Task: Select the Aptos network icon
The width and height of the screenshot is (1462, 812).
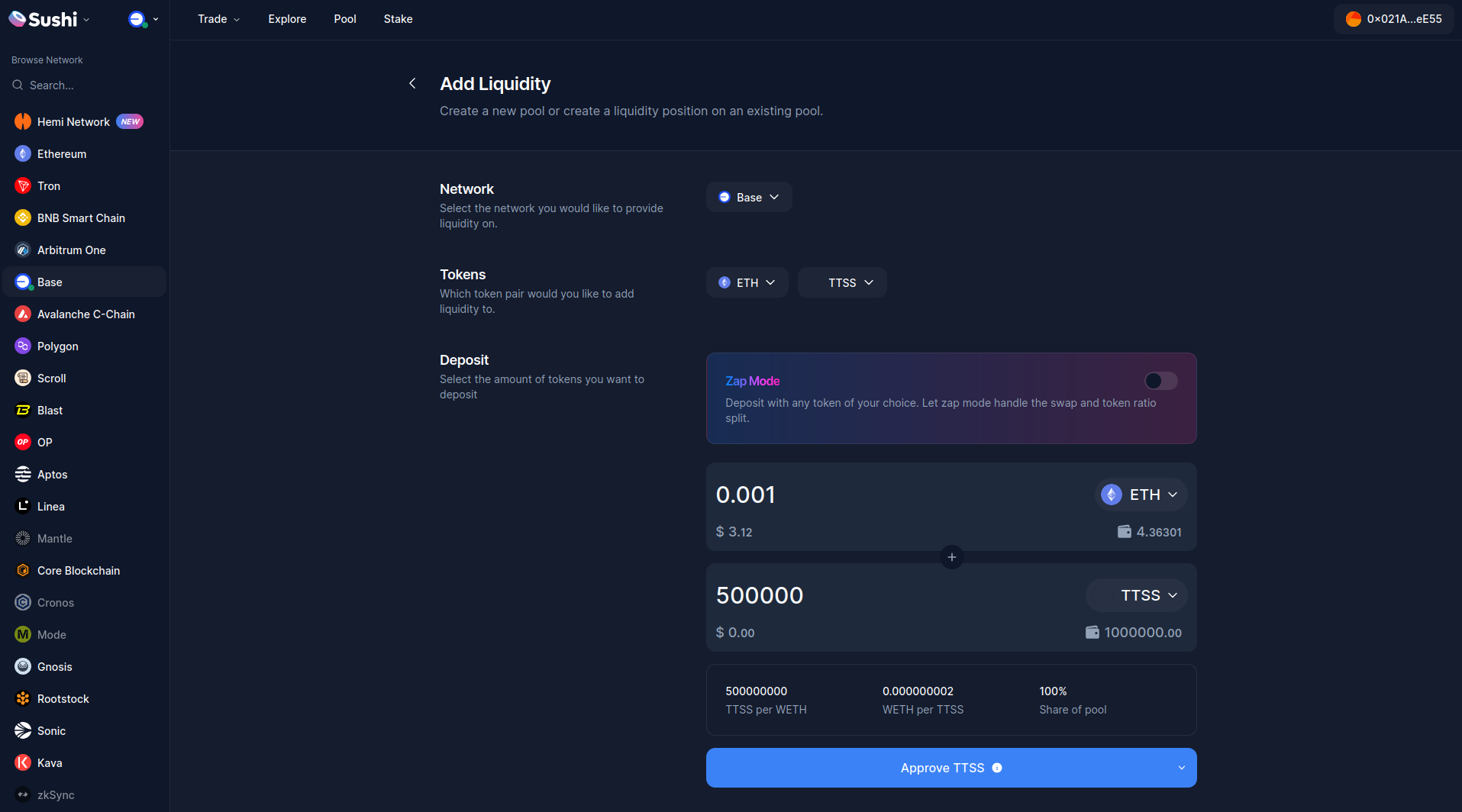Action: coord(23,474)
